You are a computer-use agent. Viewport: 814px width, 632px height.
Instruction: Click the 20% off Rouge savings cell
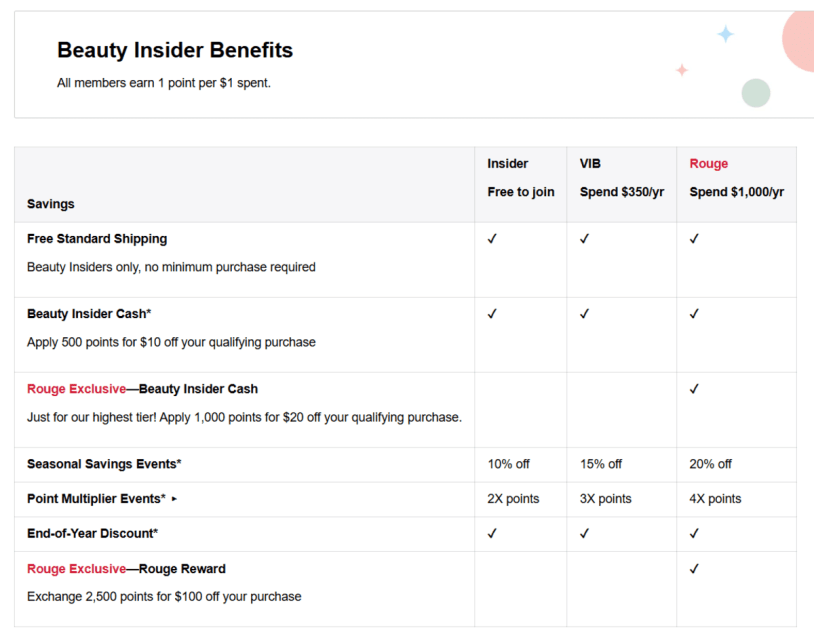coord(711,464)
